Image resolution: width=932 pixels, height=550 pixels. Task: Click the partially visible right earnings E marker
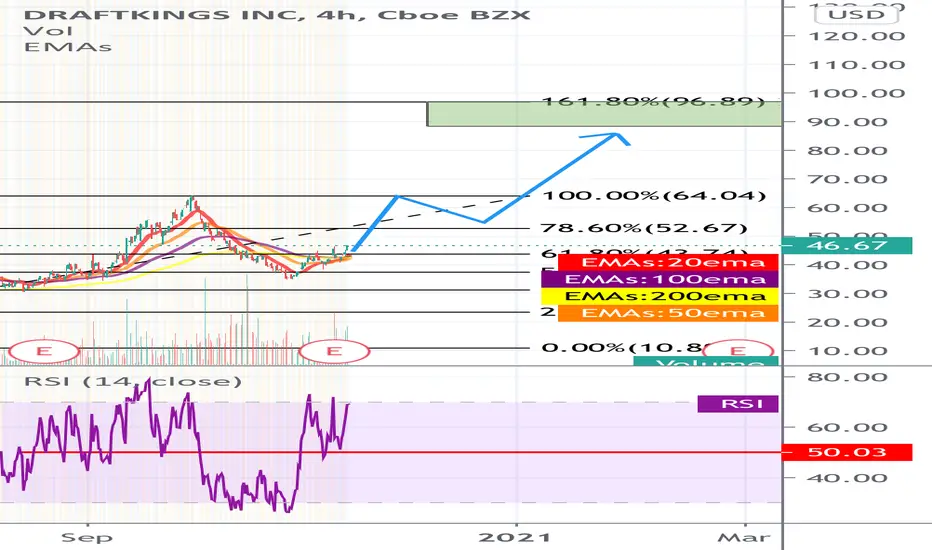(738, 350)
